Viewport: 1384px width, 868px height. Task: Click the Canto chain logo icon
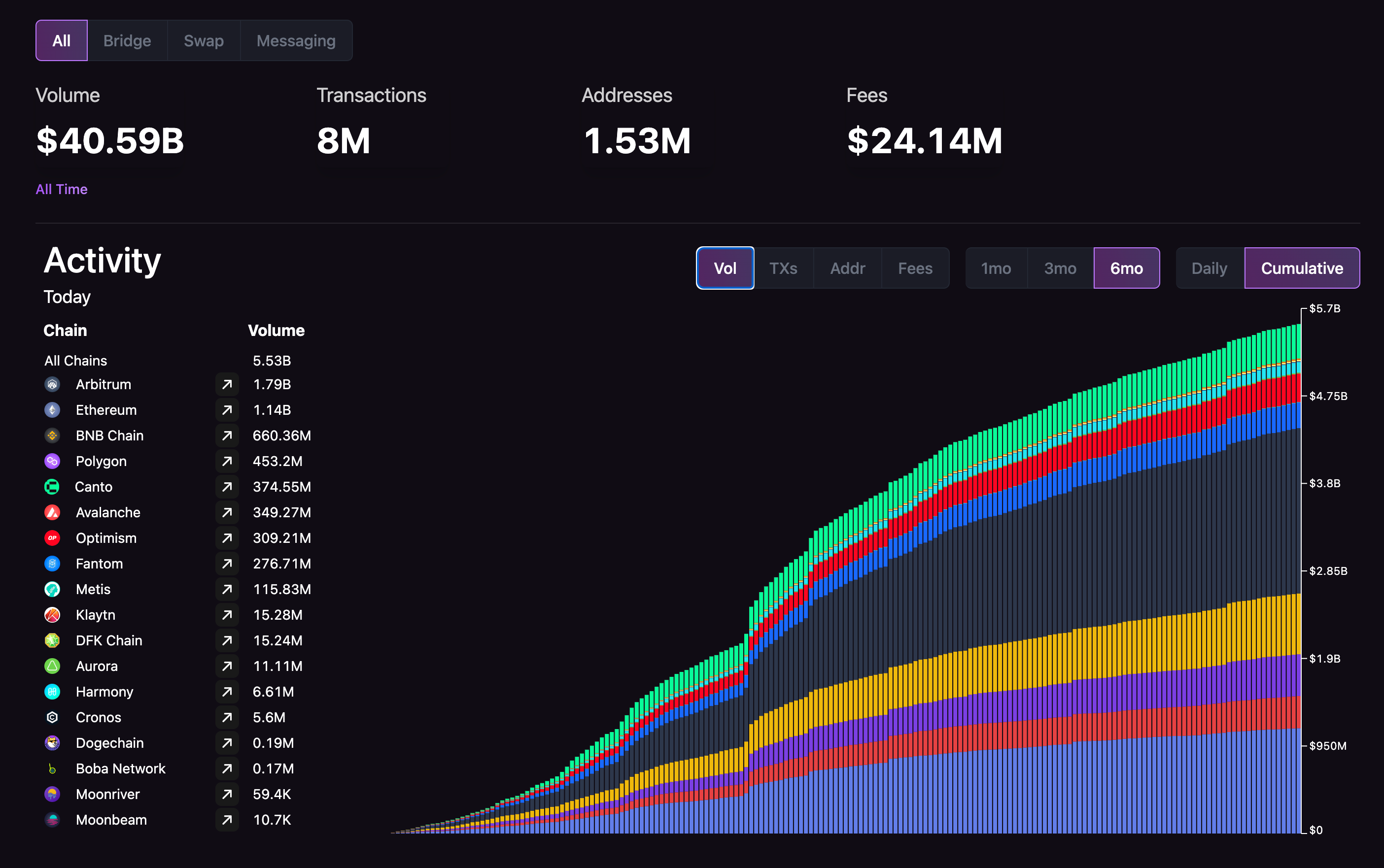52,487
